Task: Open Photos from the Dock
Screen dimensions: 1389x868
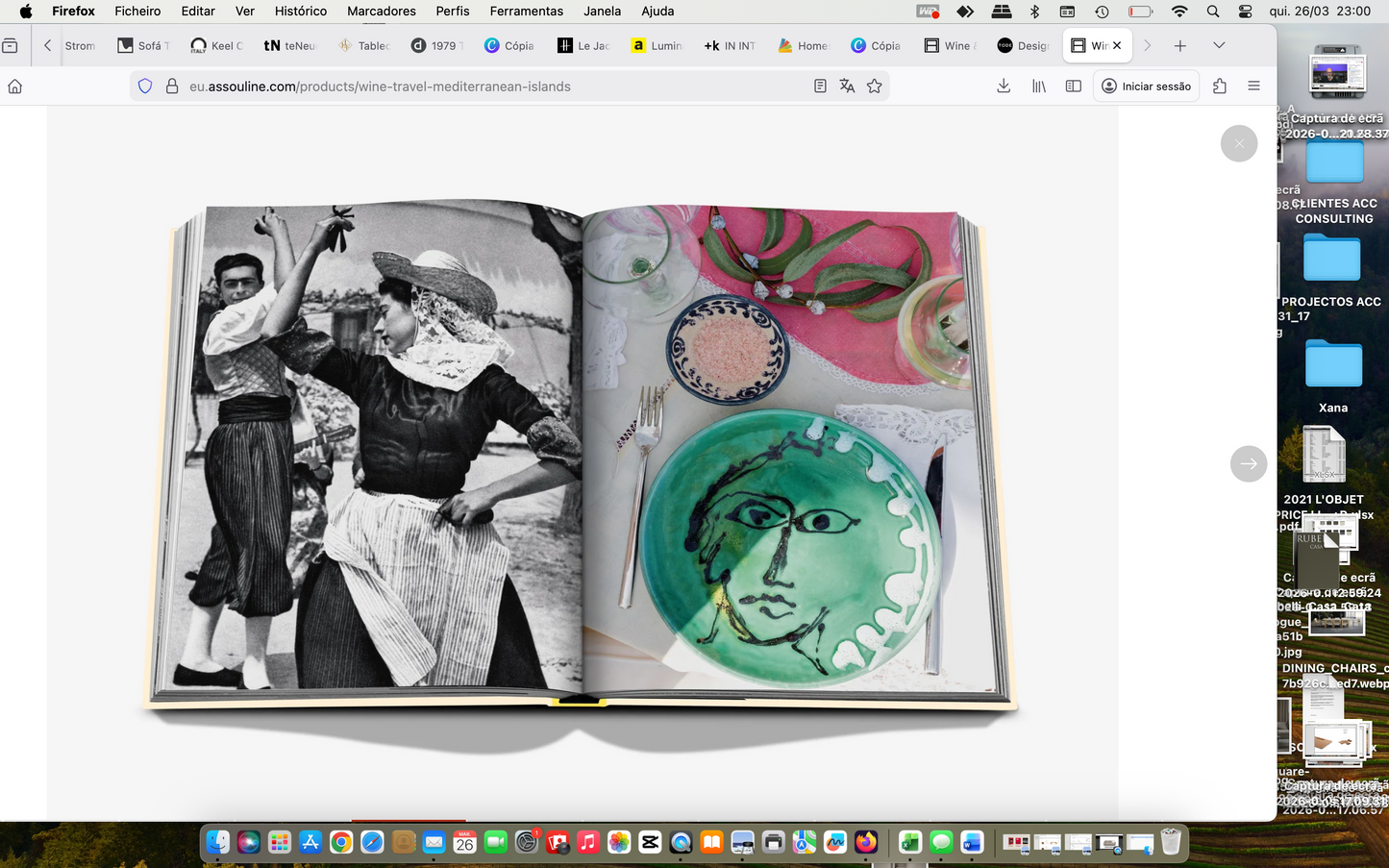Action: [619, 842]
